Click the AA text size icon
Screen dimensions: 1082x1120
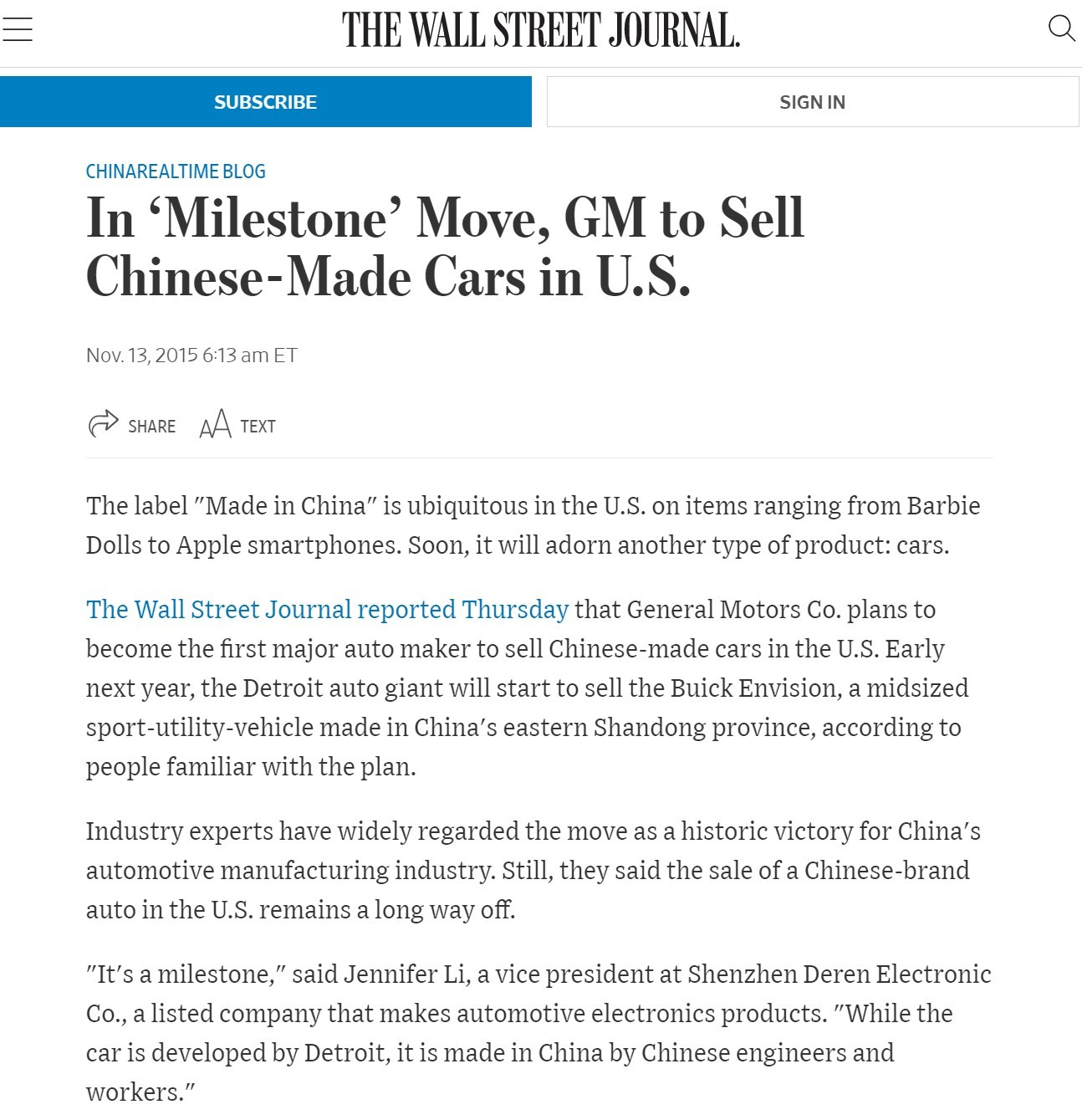[x=215, y=425]
